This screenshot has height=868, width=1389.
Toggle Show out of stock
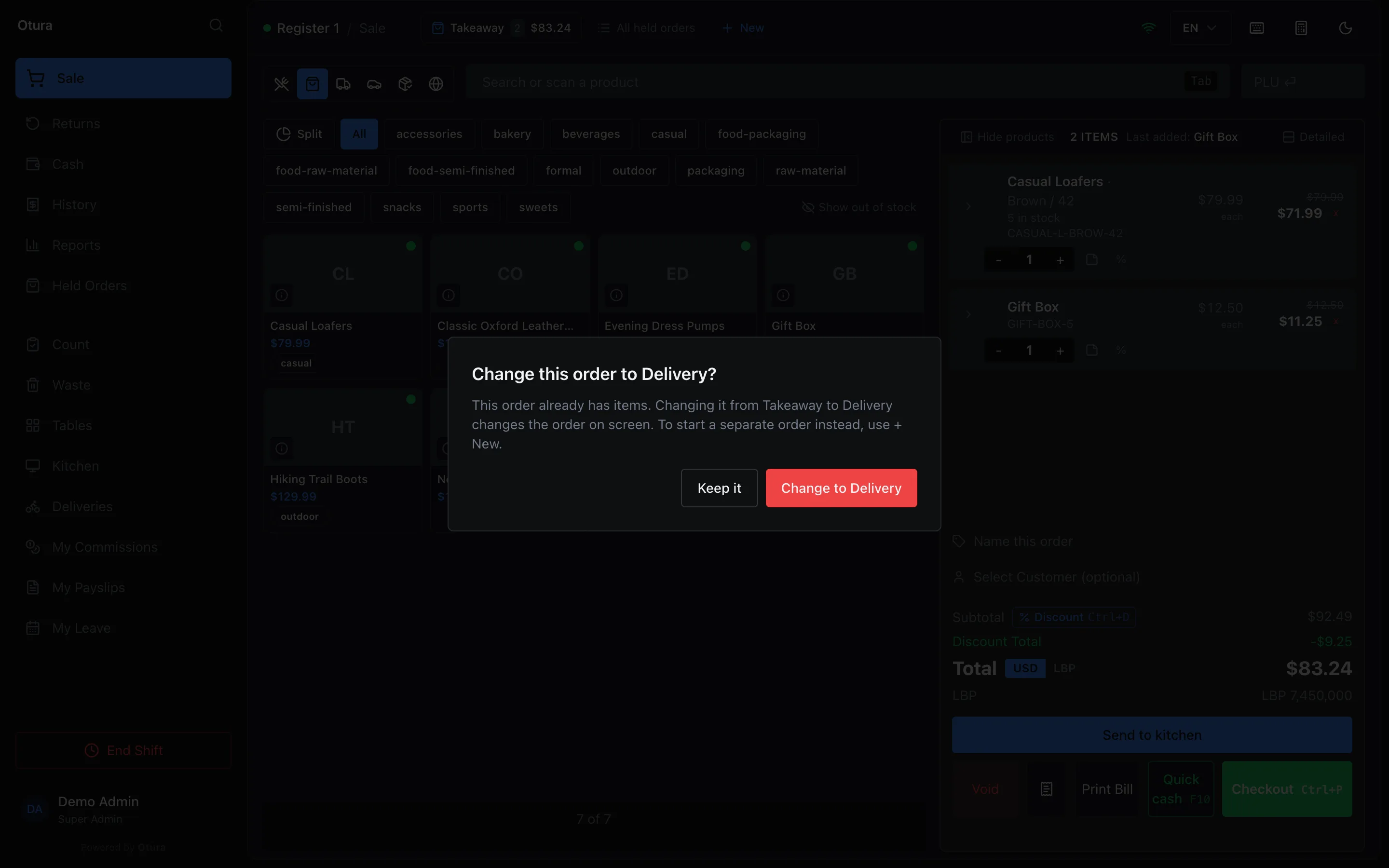click(x=859, y=207)
